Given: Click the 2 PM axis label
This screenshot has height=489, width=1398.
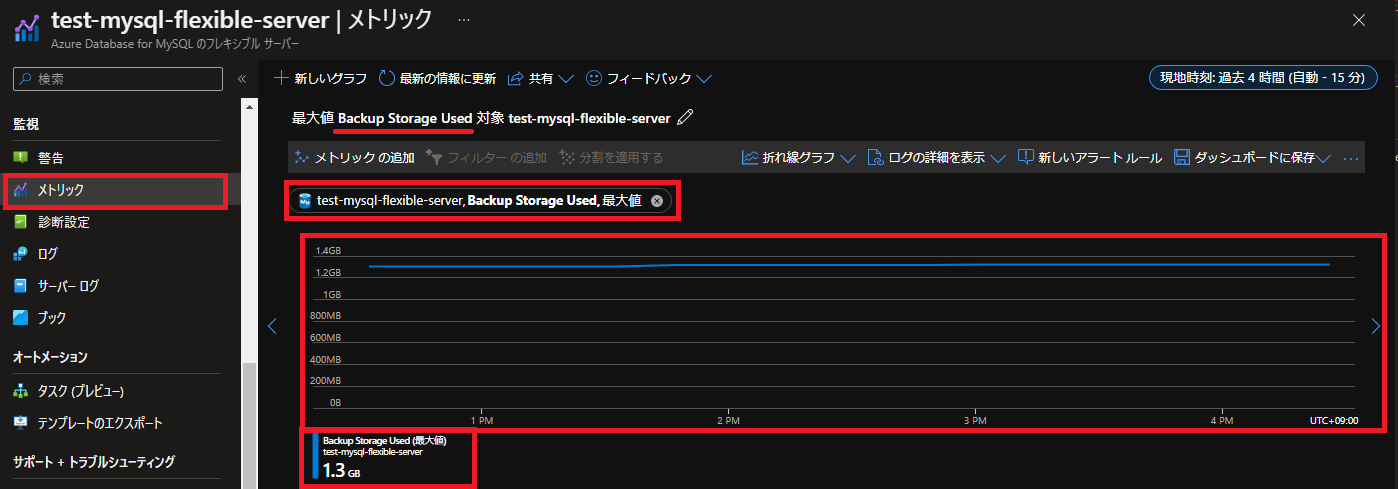Looking at the screenshot, I should click(728, 421).
